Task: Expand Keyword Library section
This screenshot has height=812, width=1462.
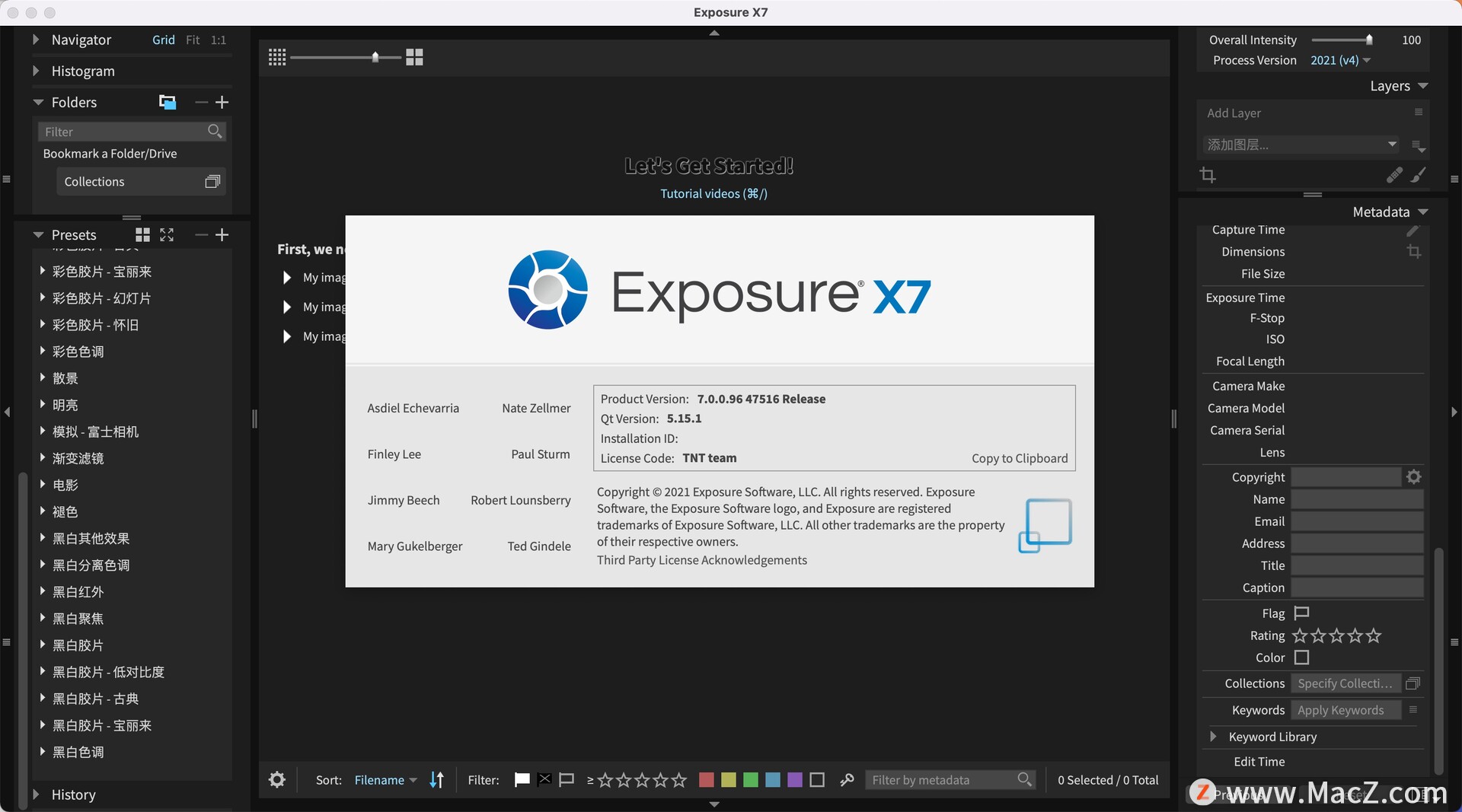Action: 1213,737
